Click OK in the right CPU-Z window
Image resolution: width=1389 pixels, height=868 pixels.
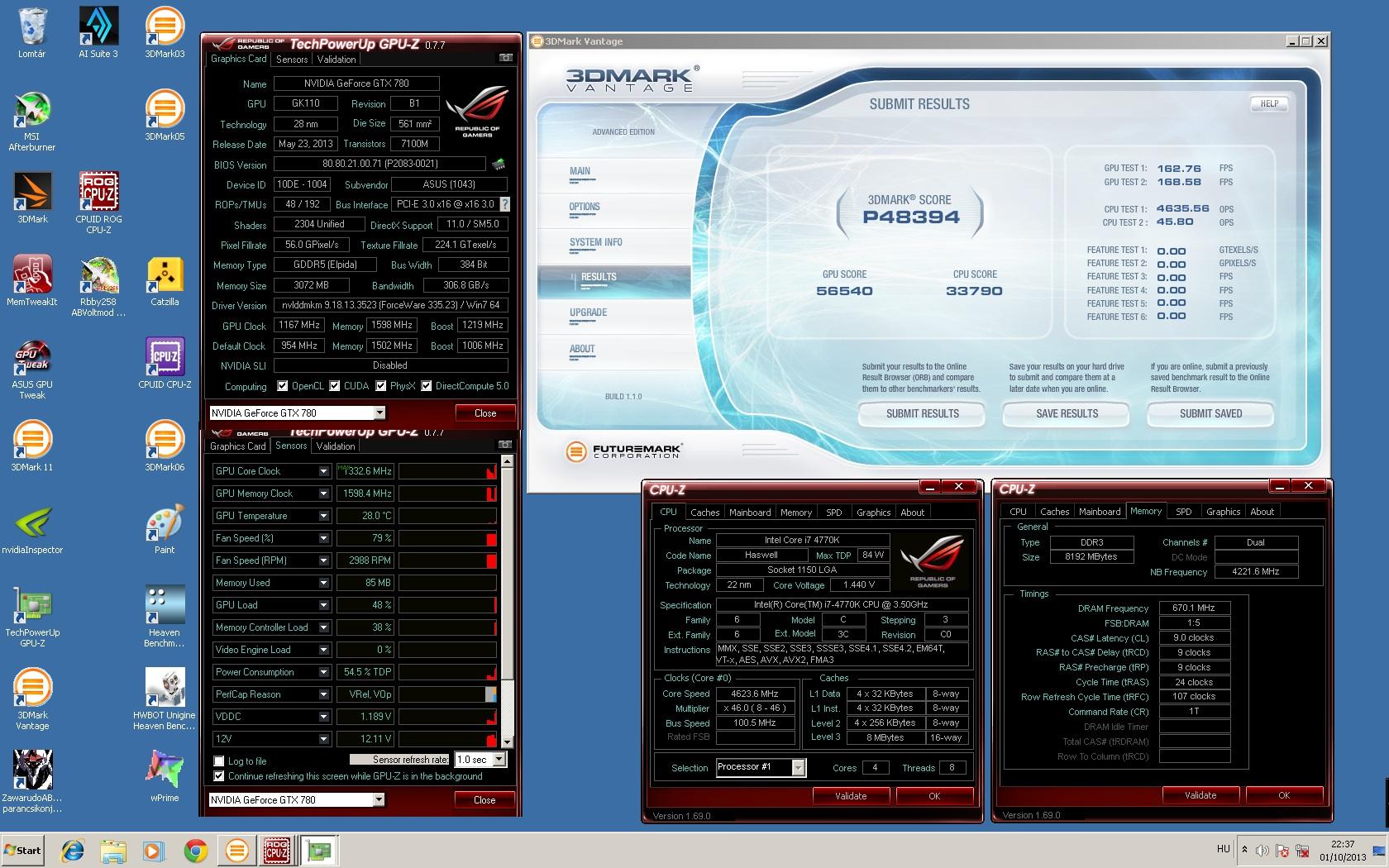tap(1284, 795)
